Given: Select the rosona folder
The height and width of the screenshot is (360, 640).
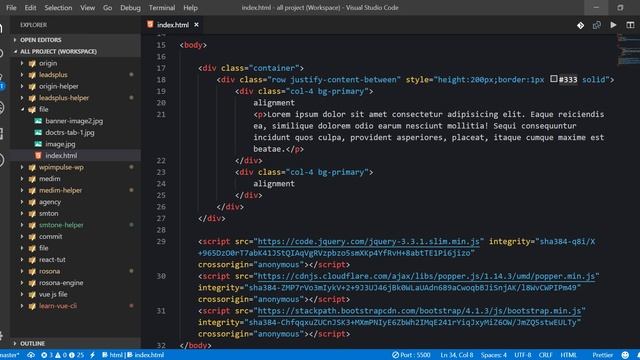Looking at the screenshot, I should (x=49, y=271).
